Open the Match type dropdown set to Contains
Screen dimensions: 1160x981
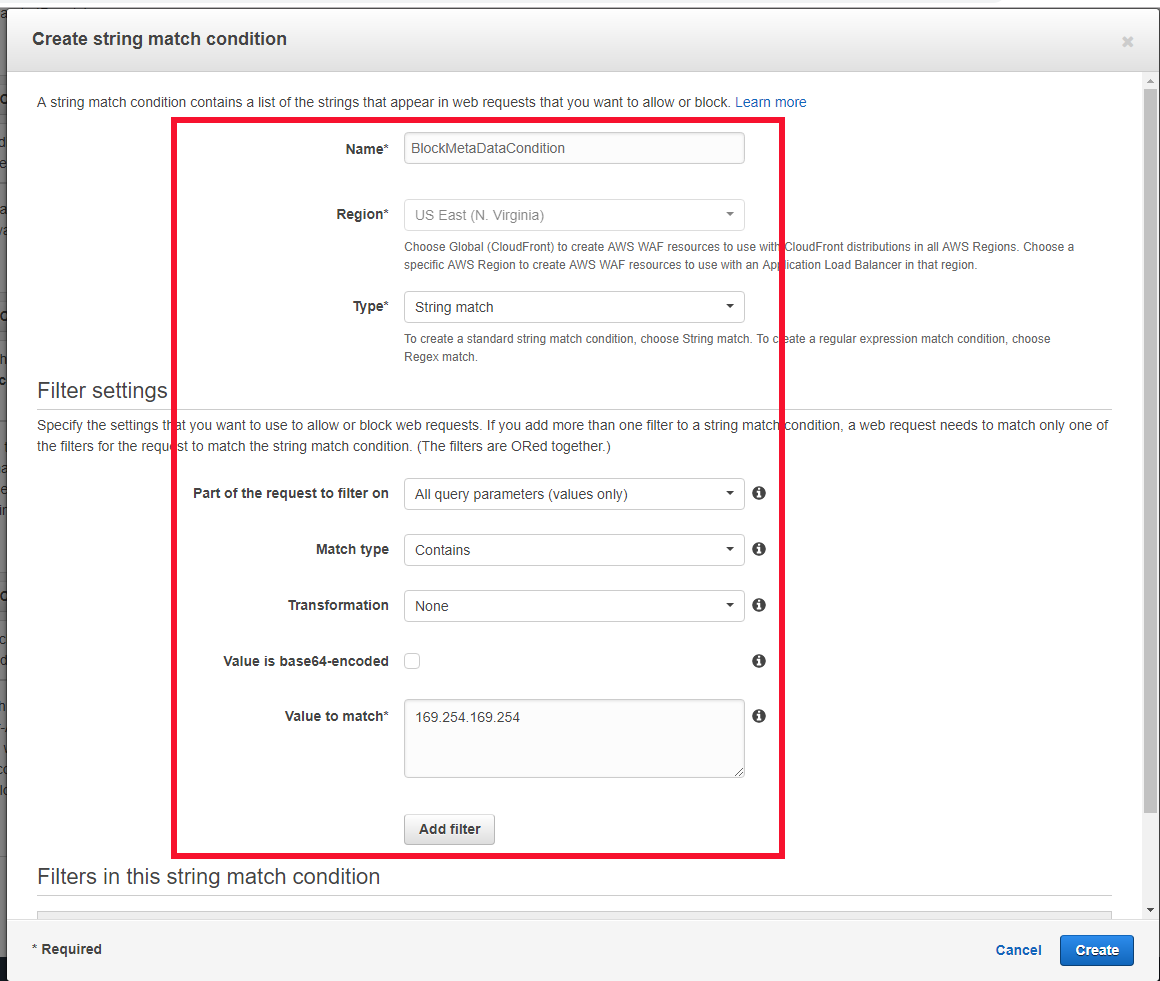pos(573,550)
